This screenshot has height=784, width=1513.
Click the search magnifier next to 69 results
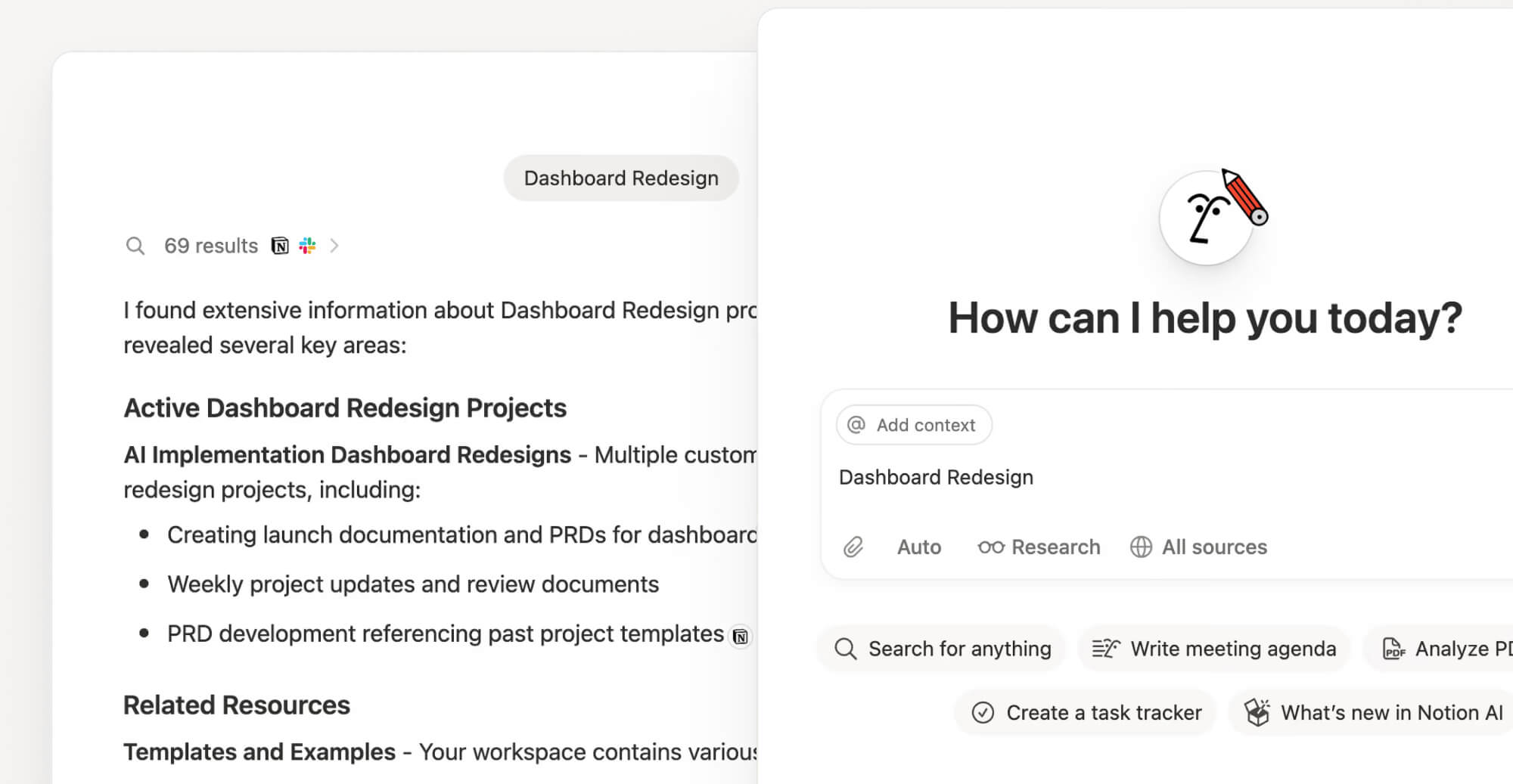tap(136, 245)
